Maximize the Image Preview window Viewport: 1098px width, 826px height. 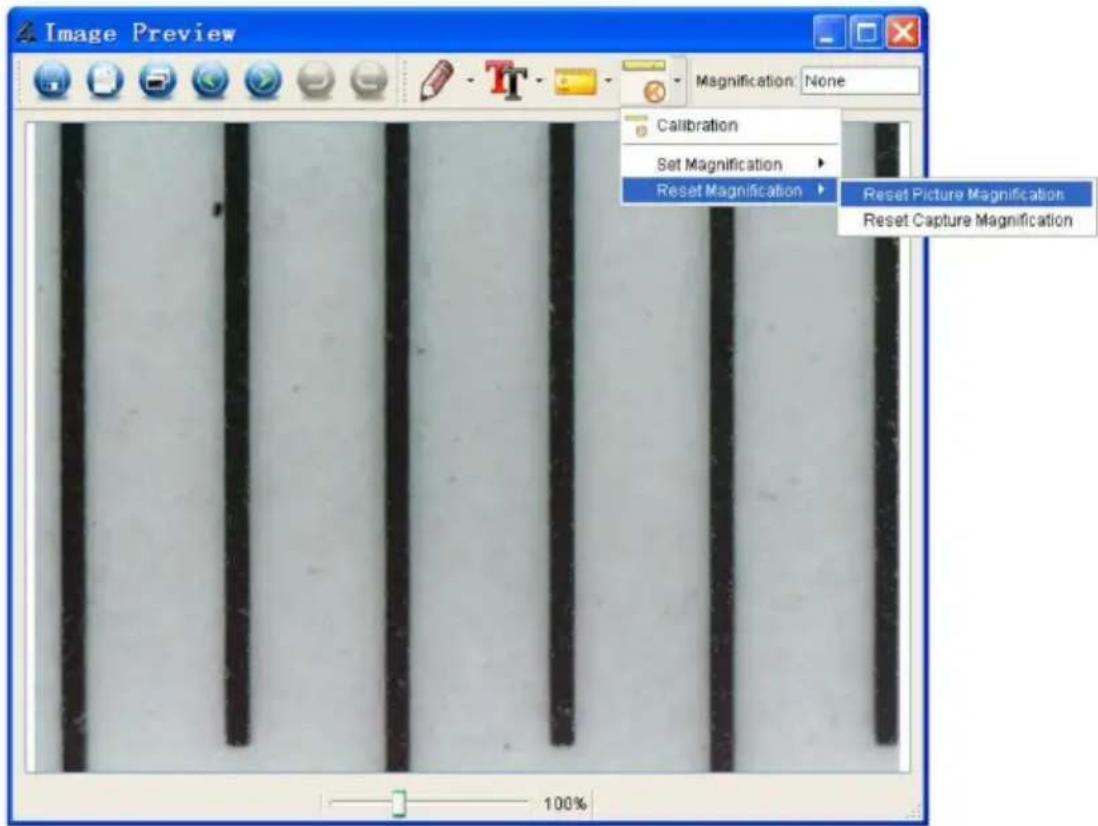click(866, 33)
